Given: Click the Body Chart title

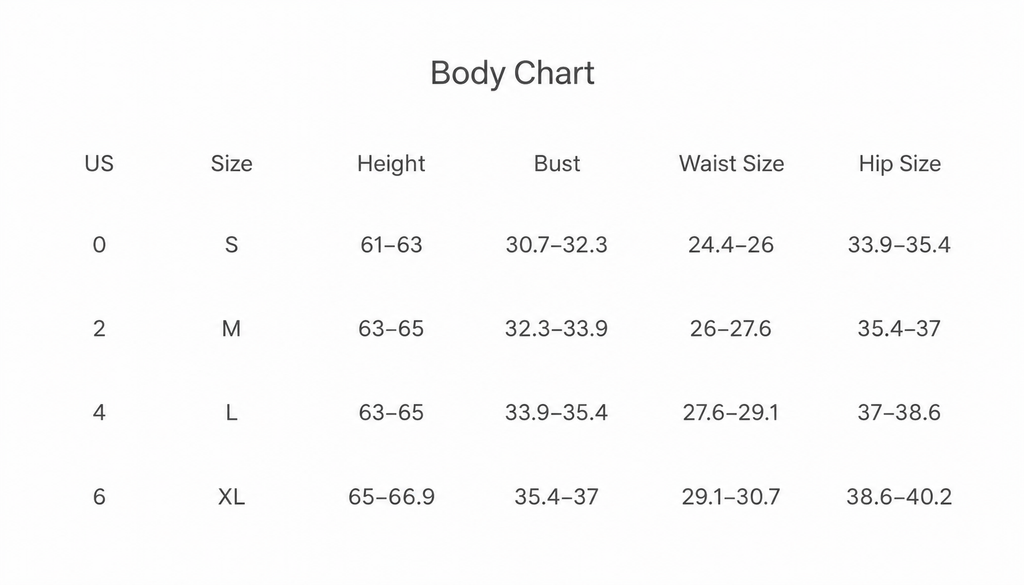Looking at the screenshot, I should [512, 73].
